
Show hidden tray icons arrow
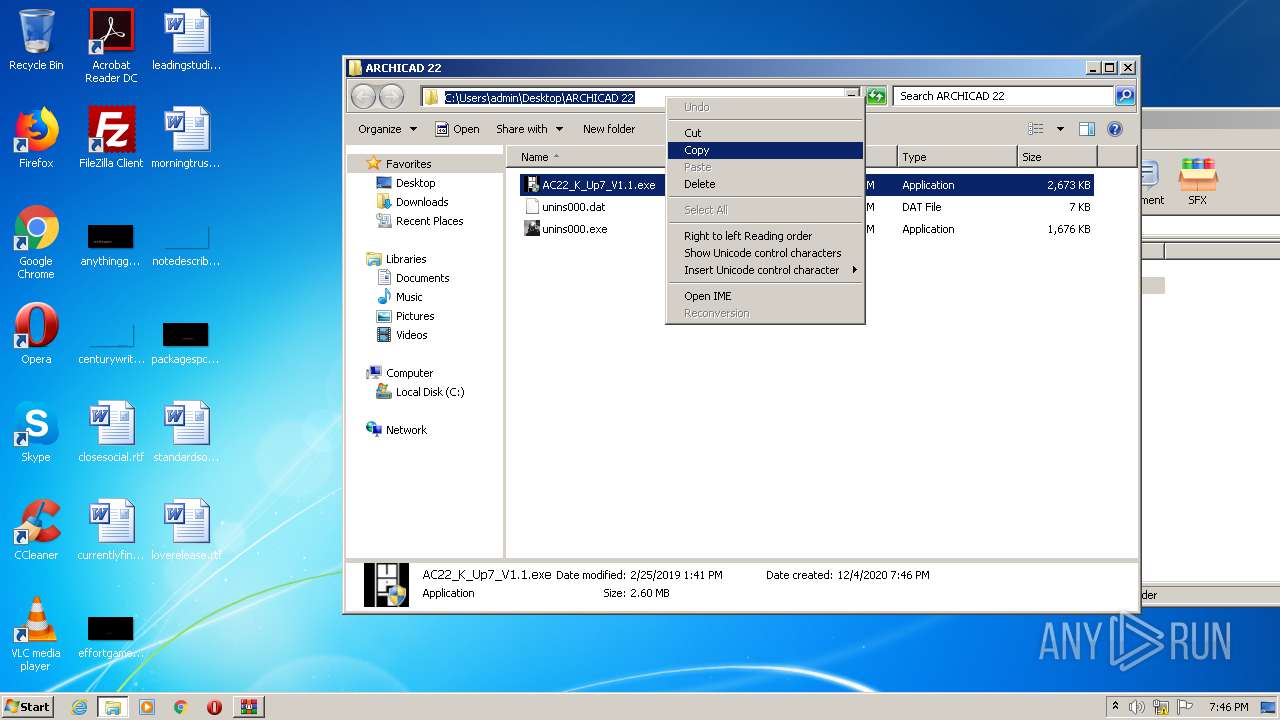tap(1115, 707)
